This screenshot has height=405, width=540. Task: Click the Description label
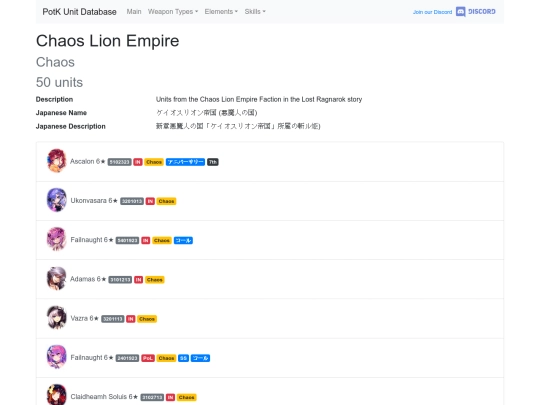[54, 99]
